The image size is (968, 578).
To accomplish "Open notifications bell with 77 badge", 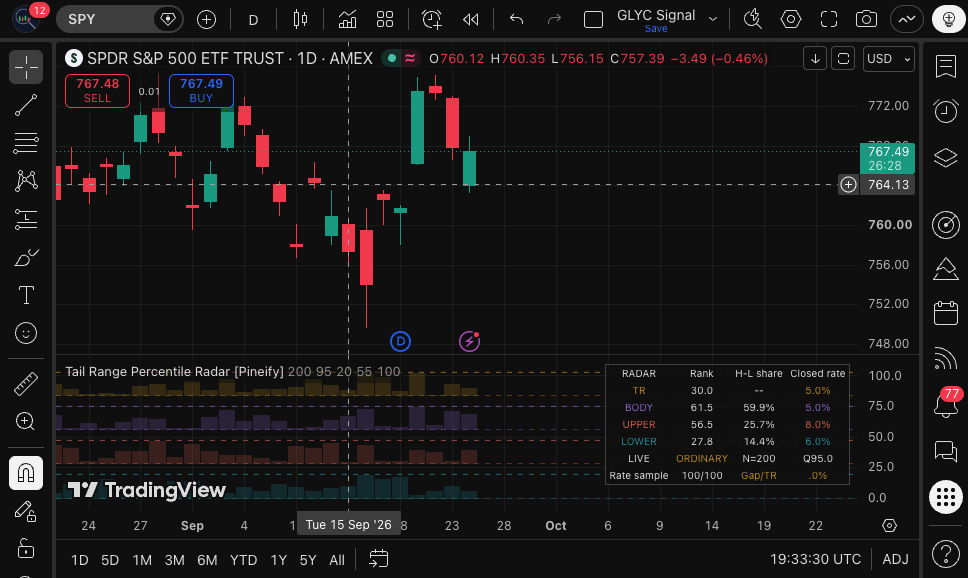I will [x=946, y=404].
